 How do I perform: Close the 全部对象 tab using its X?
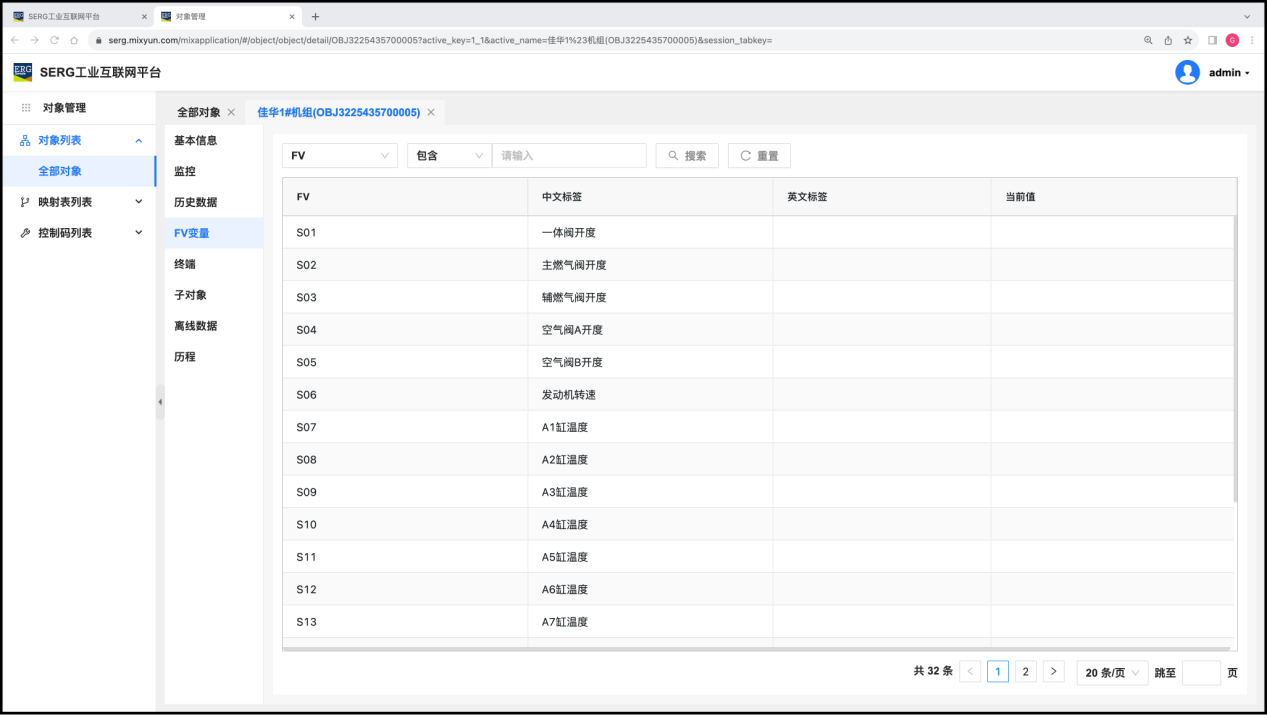tap(231, 113)
